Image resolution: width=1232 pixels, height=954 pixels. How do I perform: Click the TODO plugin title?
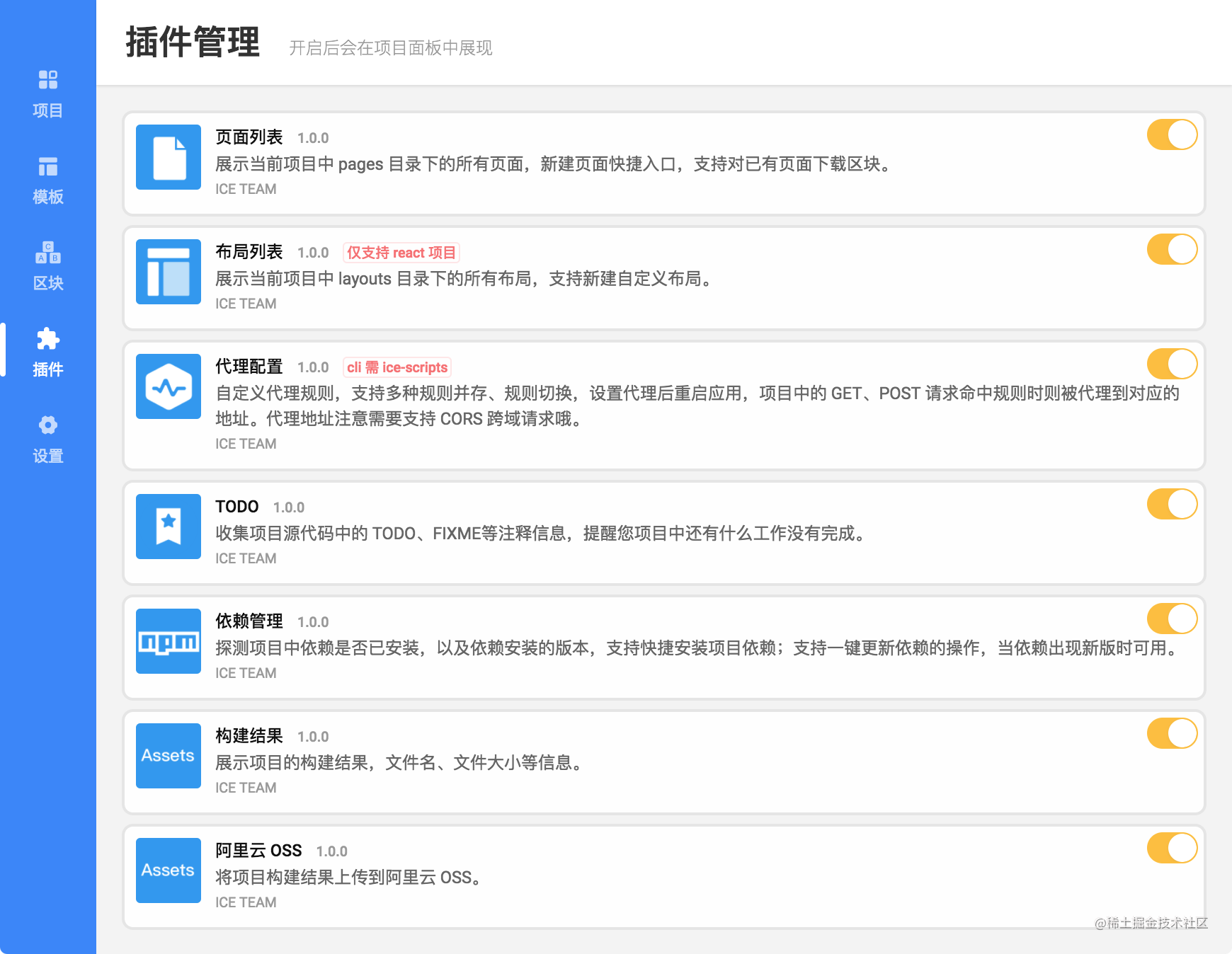coord(237,506)
